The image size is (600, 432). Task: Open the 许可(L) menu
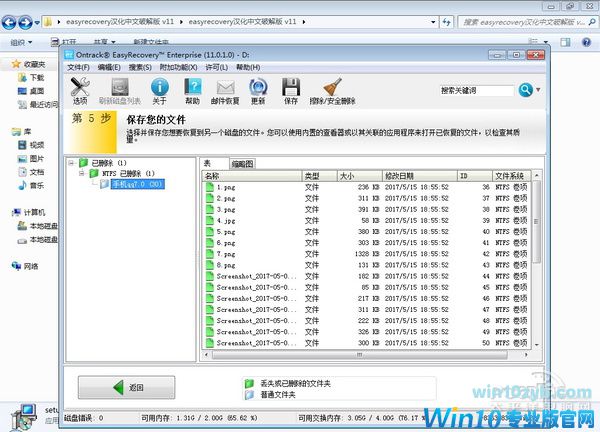coord(217,67)
